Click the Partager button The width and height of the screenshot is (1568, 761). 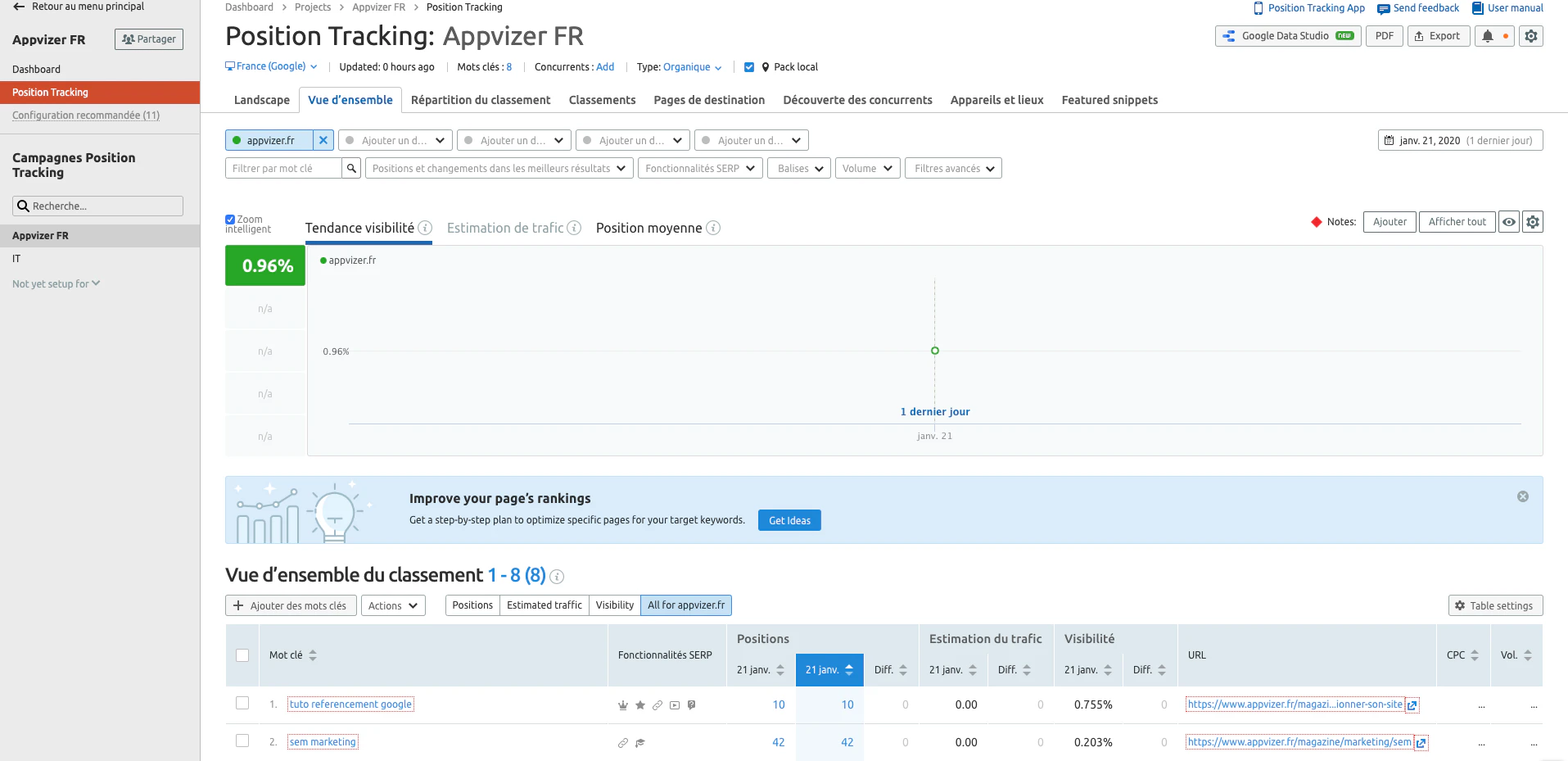point(149,39)
